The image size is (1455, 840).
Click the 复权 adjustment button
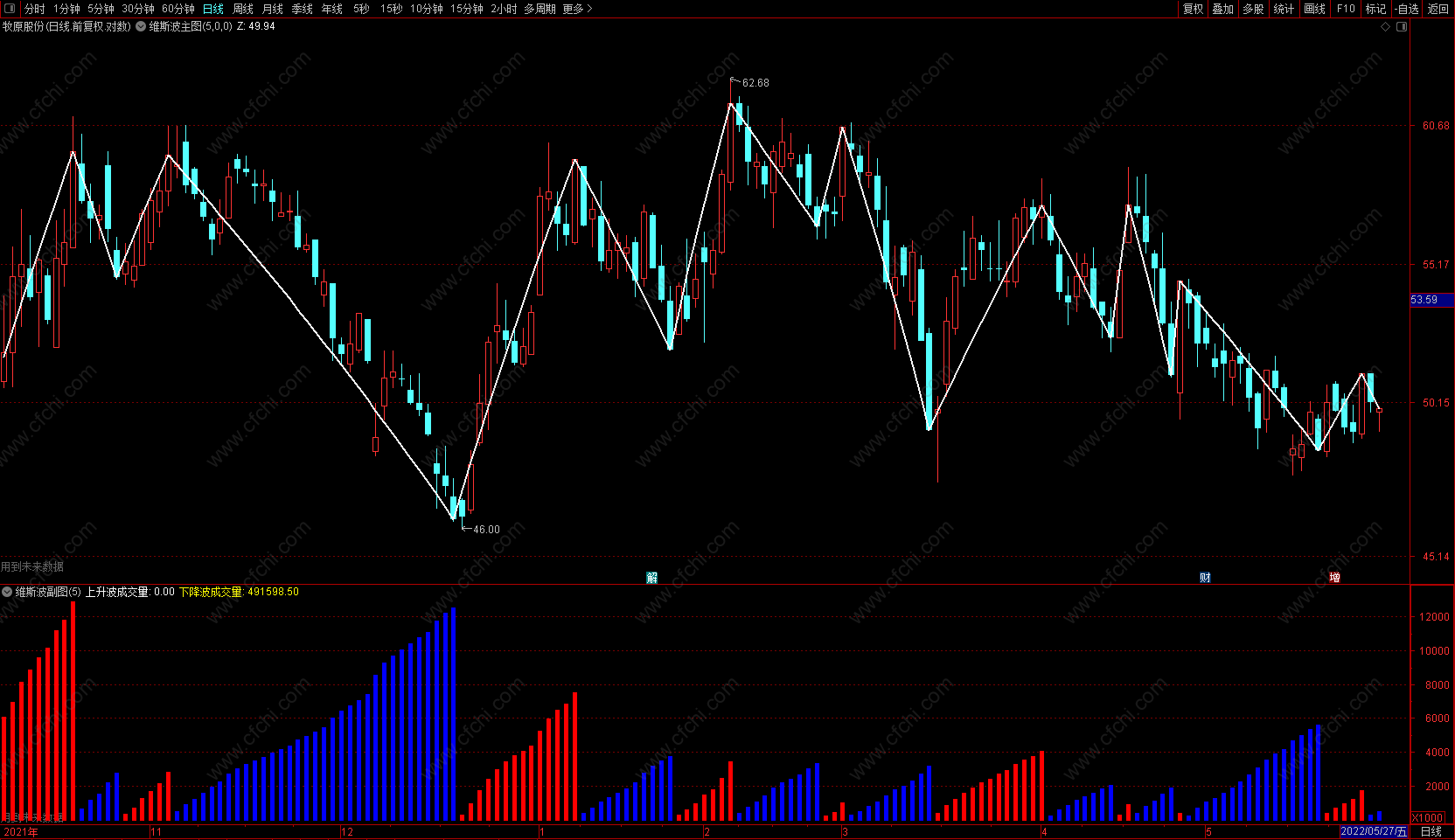coord(1193,9)
